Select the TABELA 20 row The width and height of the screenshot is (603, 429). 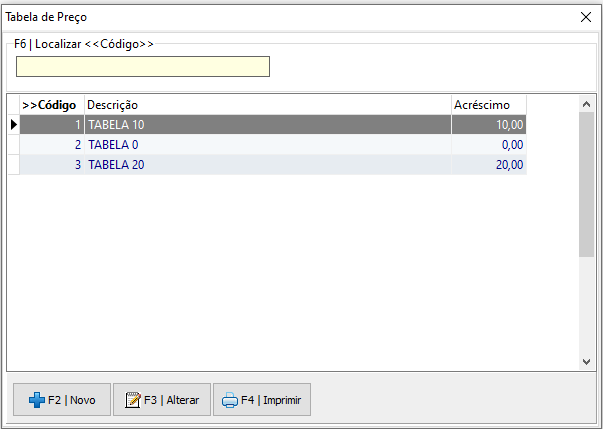(x=116, y=165)
